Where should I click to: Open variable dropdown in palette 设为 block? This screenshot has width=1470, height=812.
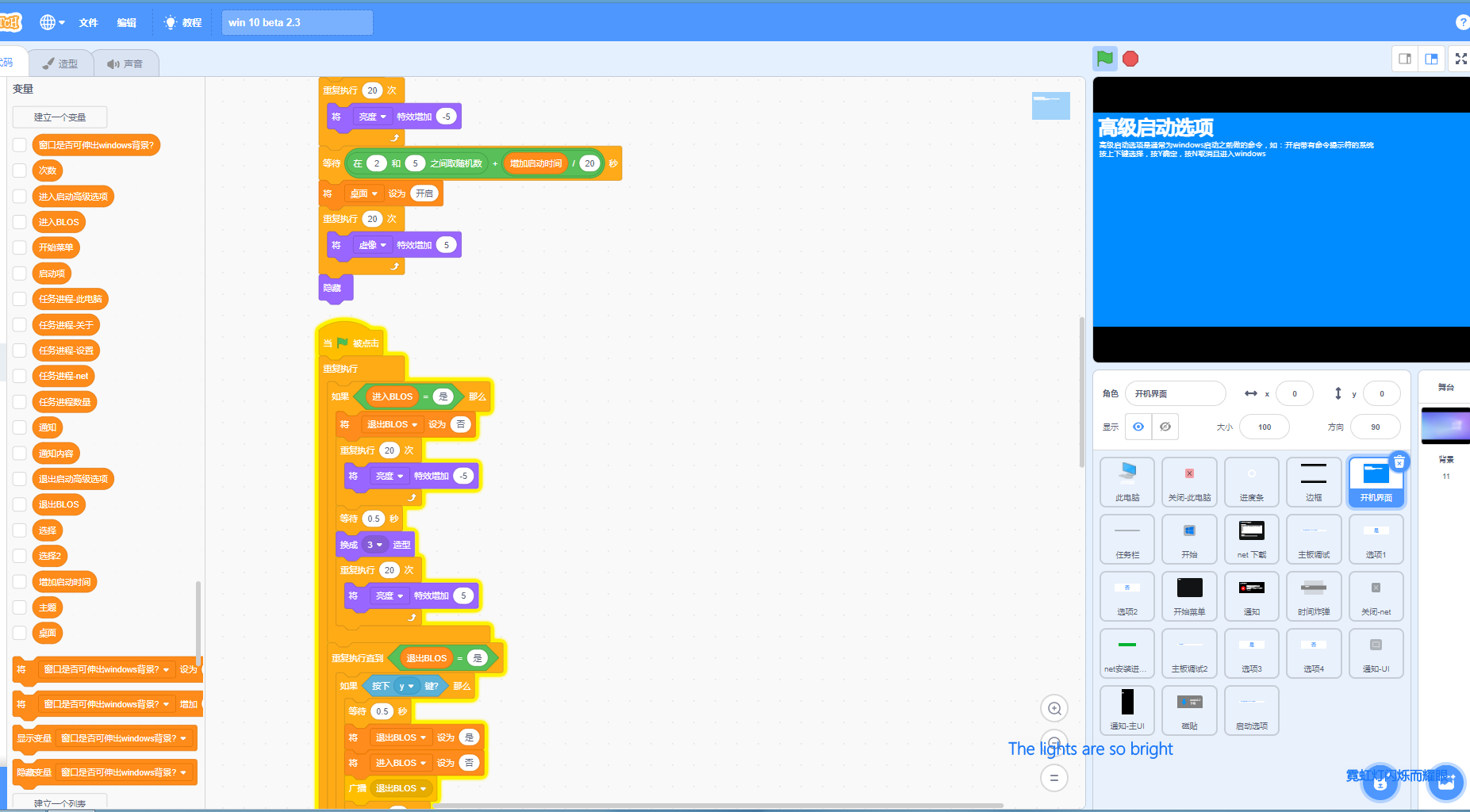106,669
